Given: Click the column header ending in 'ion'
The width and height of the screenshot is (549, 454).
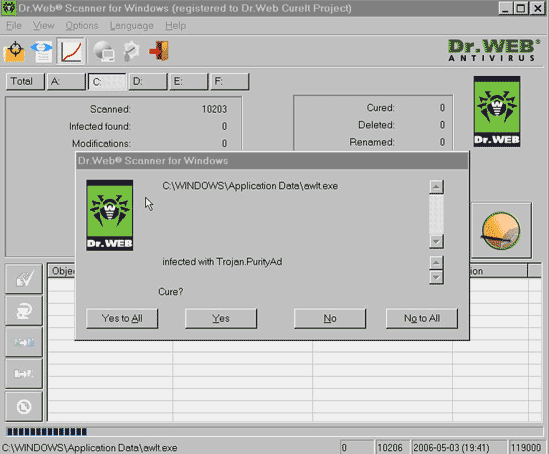Looking at the screenshot, I should (x=498, y=271).
